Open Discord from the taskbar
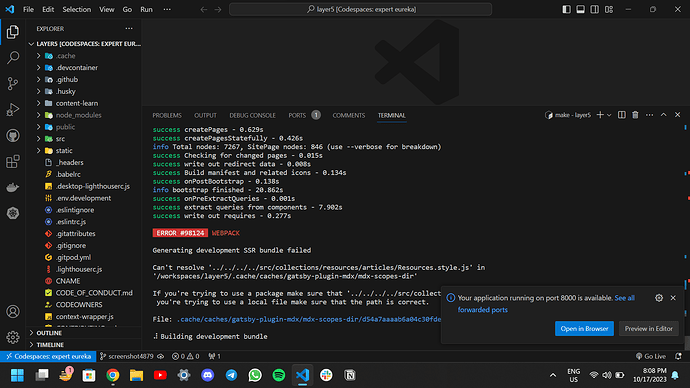690x388 pixels. pos(207,375)
